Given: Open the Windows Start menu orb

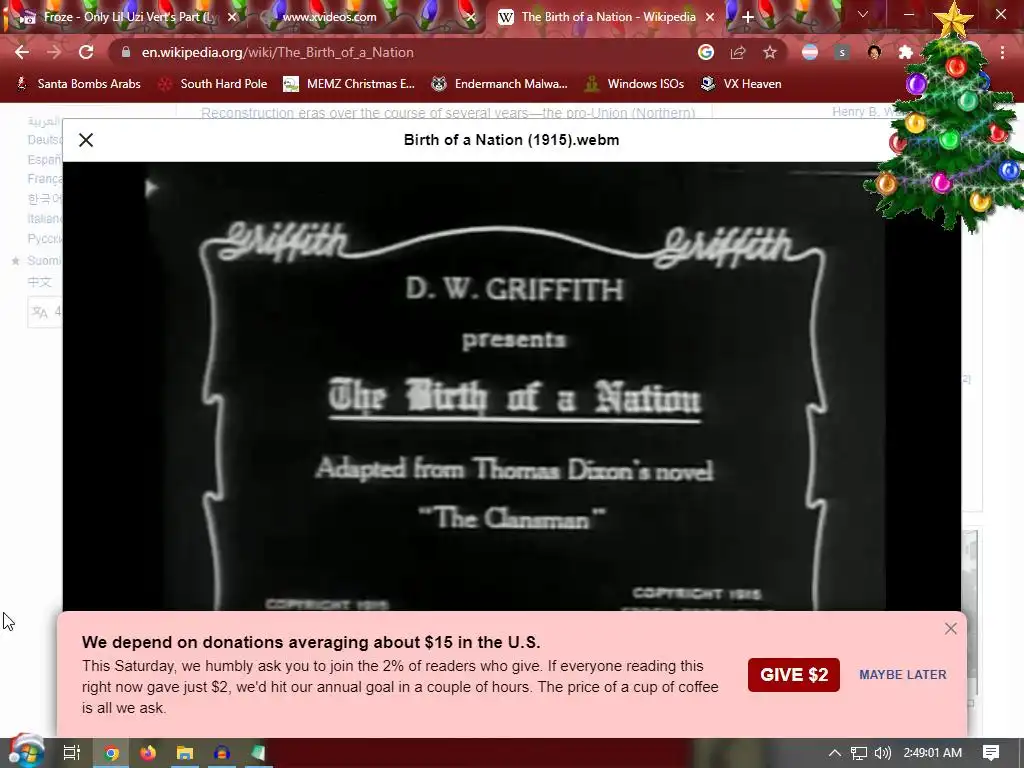Looking at the screenshot, I should tap(26, 752).
